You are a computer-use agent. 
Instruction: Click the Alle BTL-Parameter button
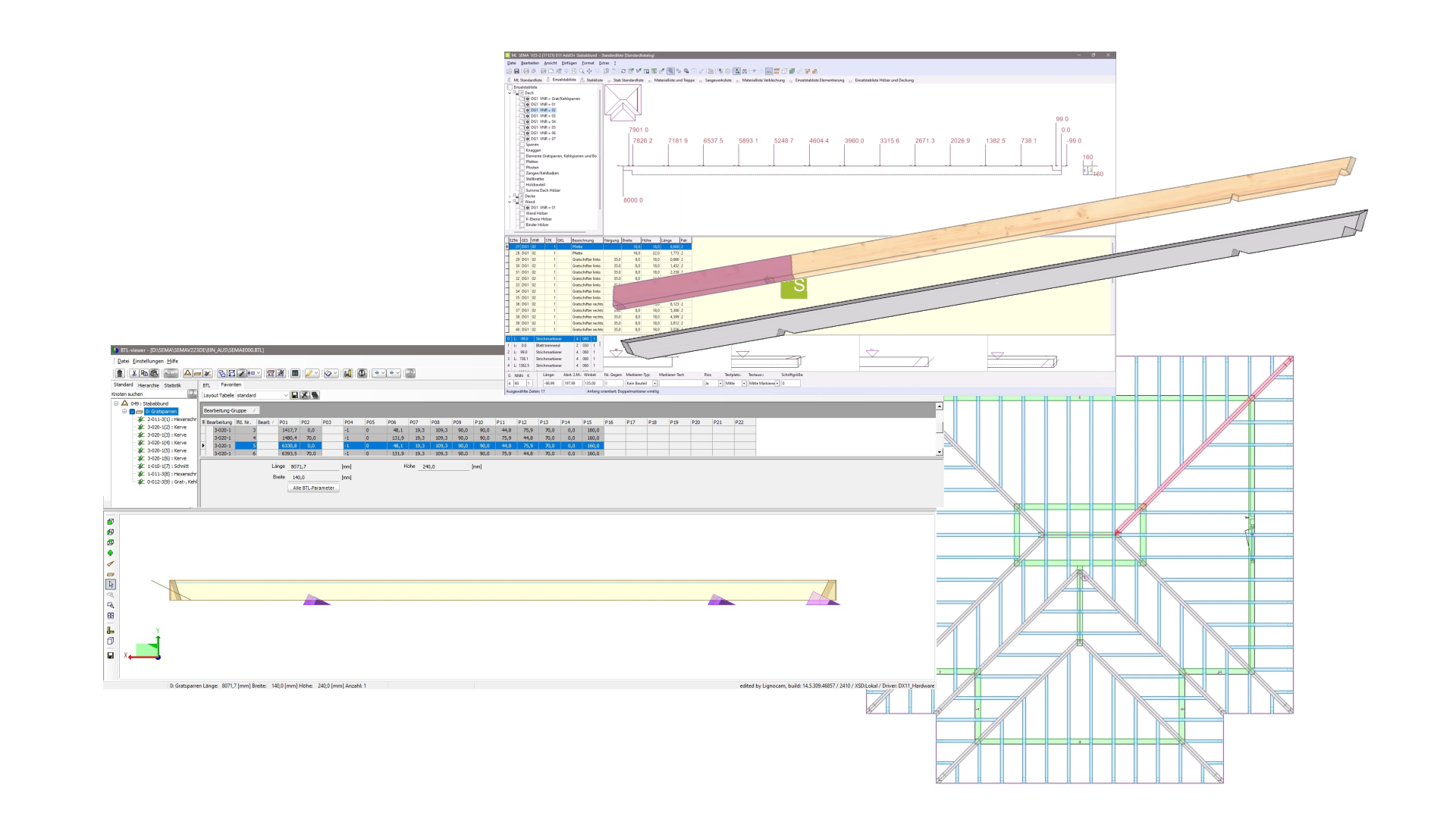tap(313, 488)
